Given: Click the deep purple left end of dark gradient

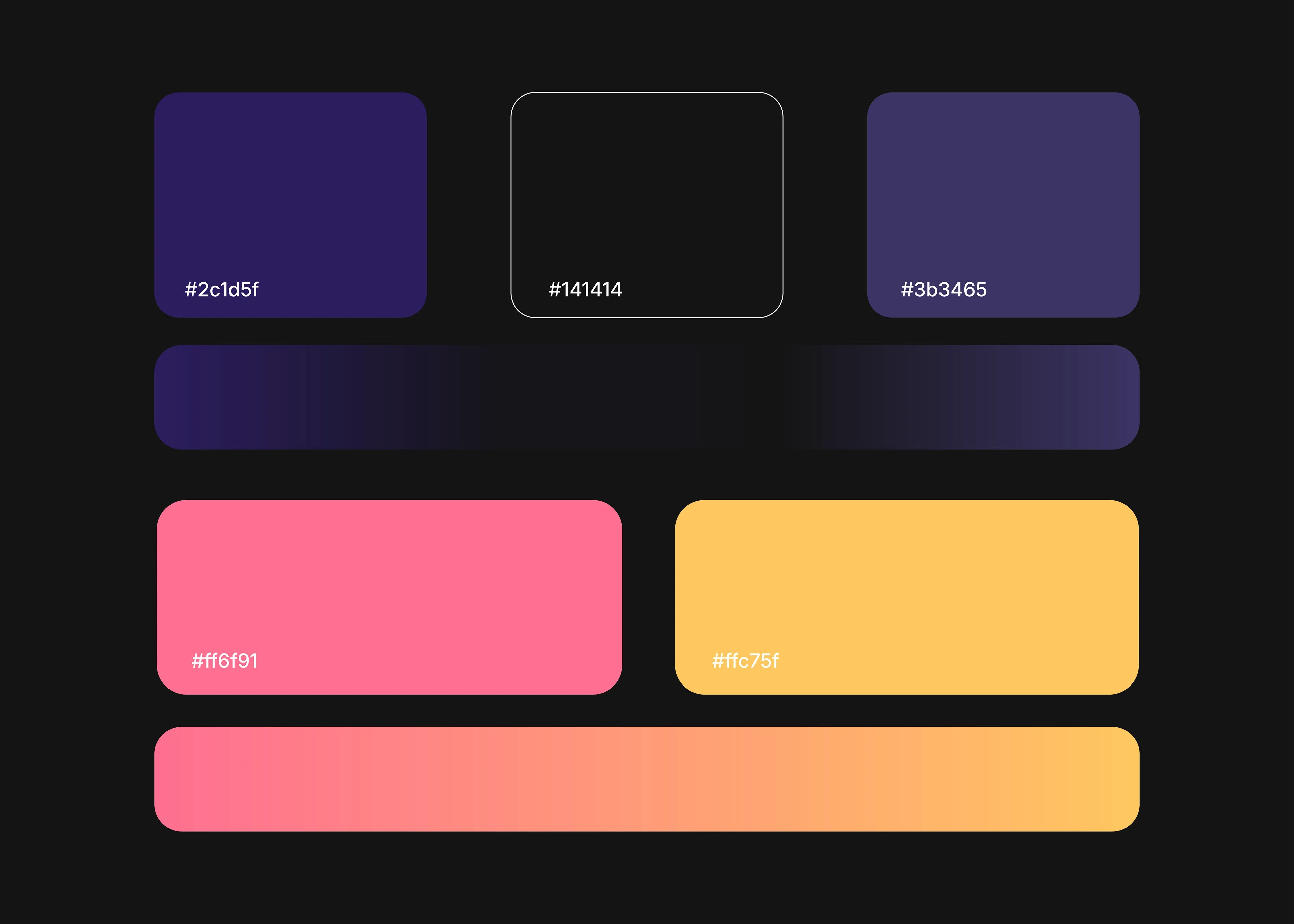Looking at the screenshot, I should [176, 397].
